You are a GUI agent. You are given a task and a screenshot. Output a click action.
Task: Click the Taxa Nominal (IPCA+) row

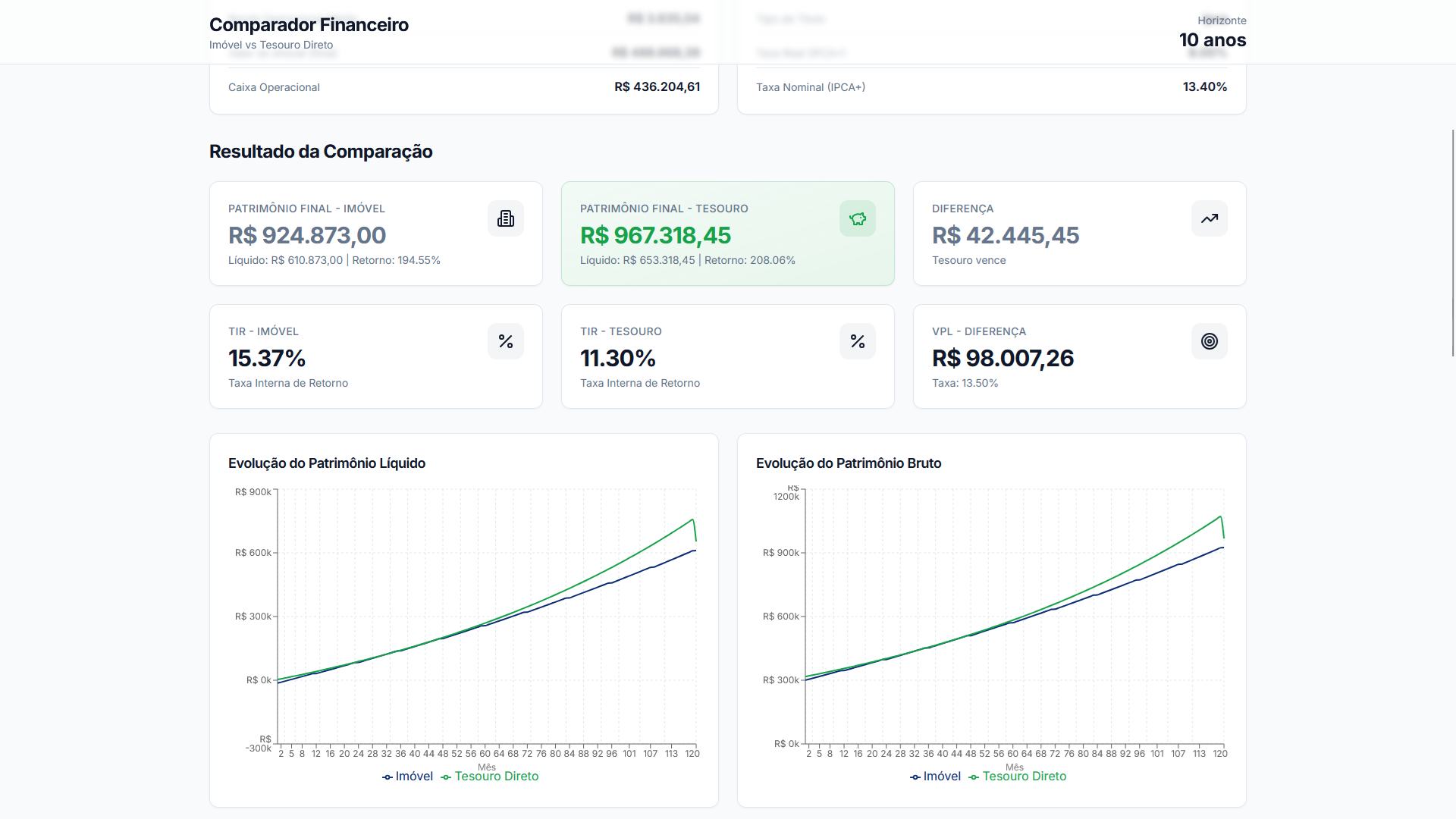point(991,87)
